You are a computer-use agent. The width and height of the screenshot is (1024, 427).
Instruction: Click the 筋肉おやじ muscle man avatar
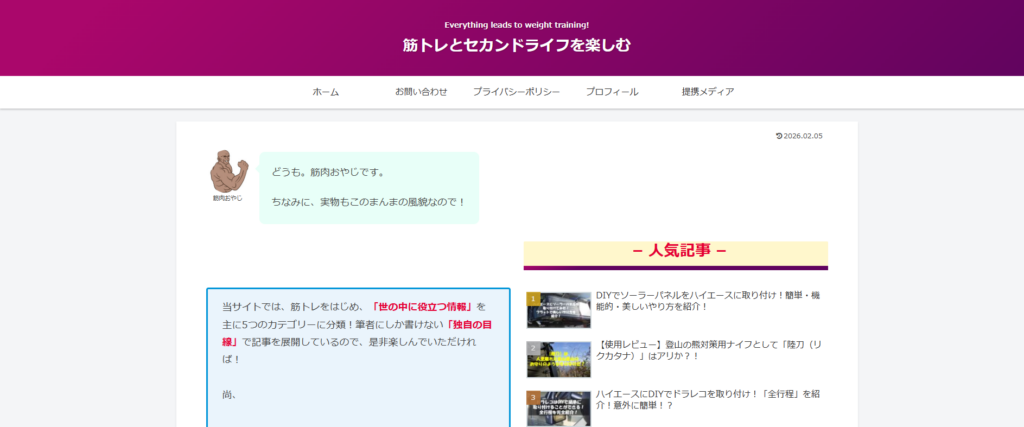[x=227, y=171]
